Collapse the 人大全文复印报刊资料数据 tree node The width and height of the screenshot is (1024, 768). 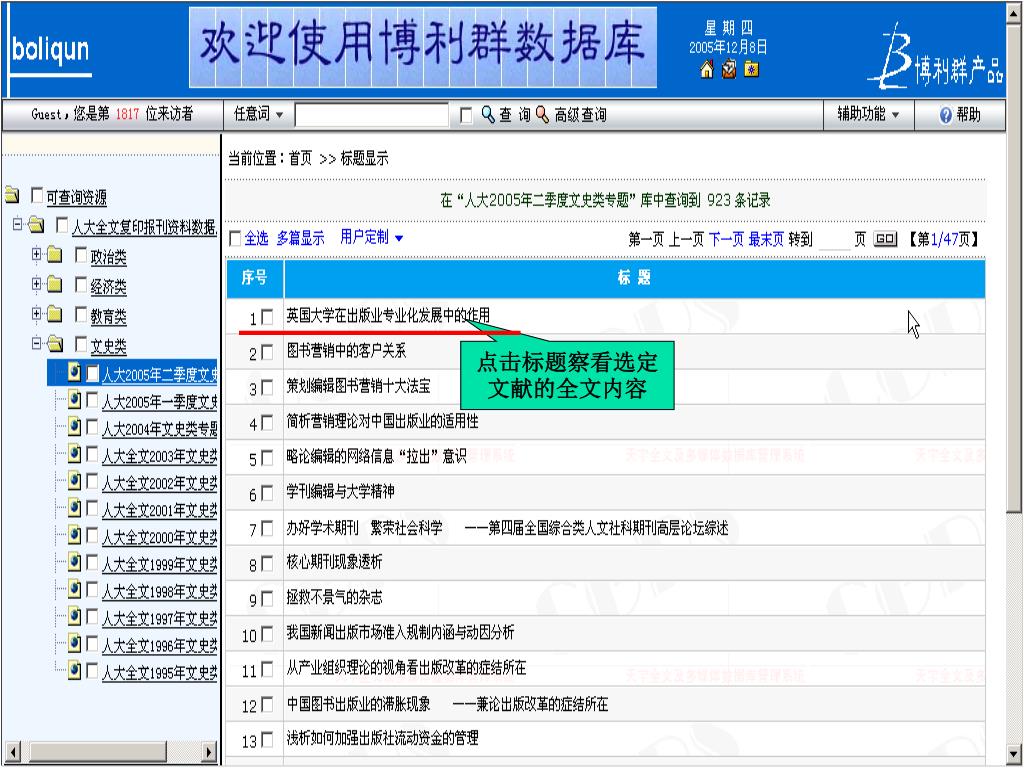(x=18, y=225)
